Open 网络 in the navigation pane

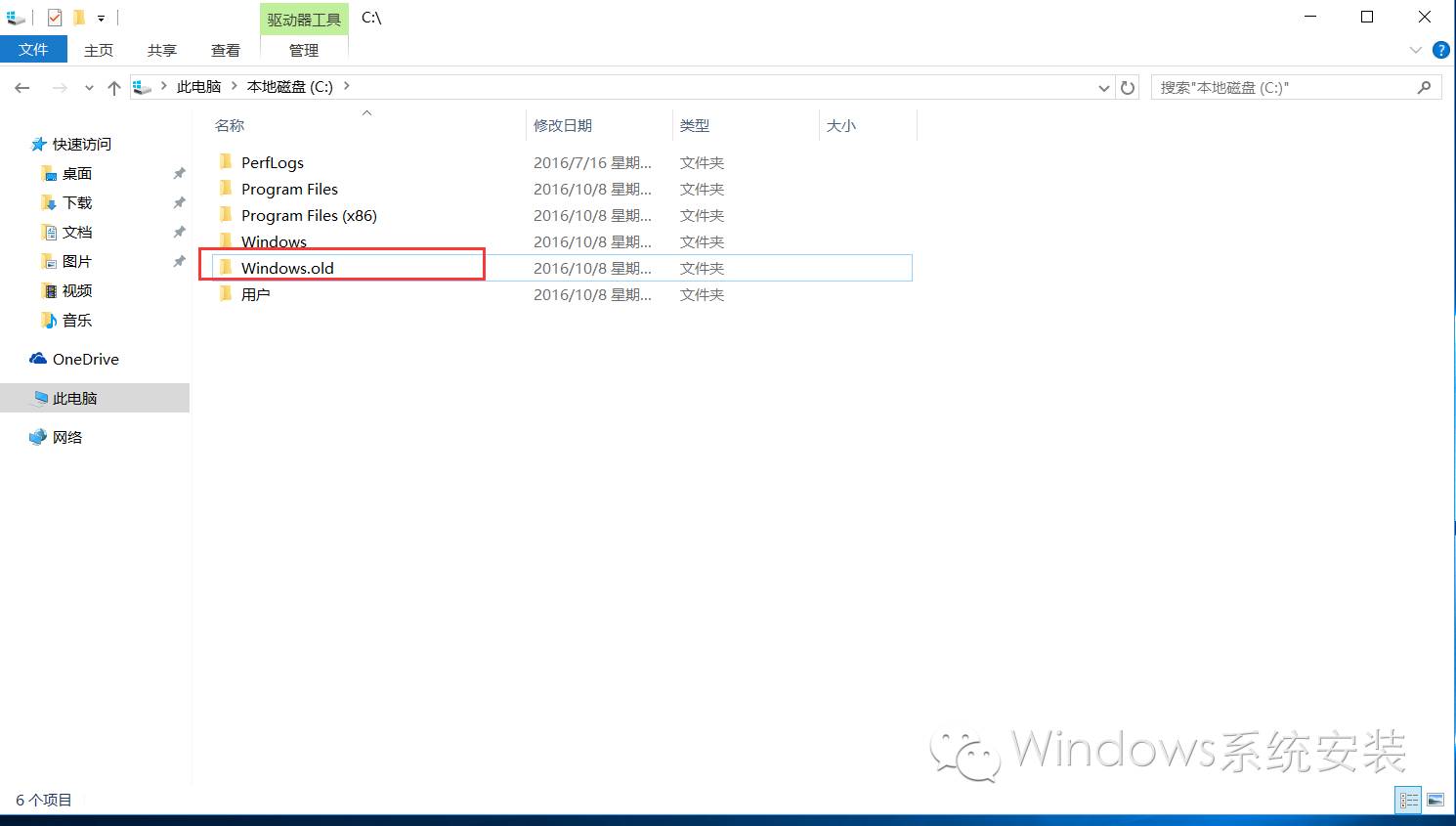click(x=66, y=438)
